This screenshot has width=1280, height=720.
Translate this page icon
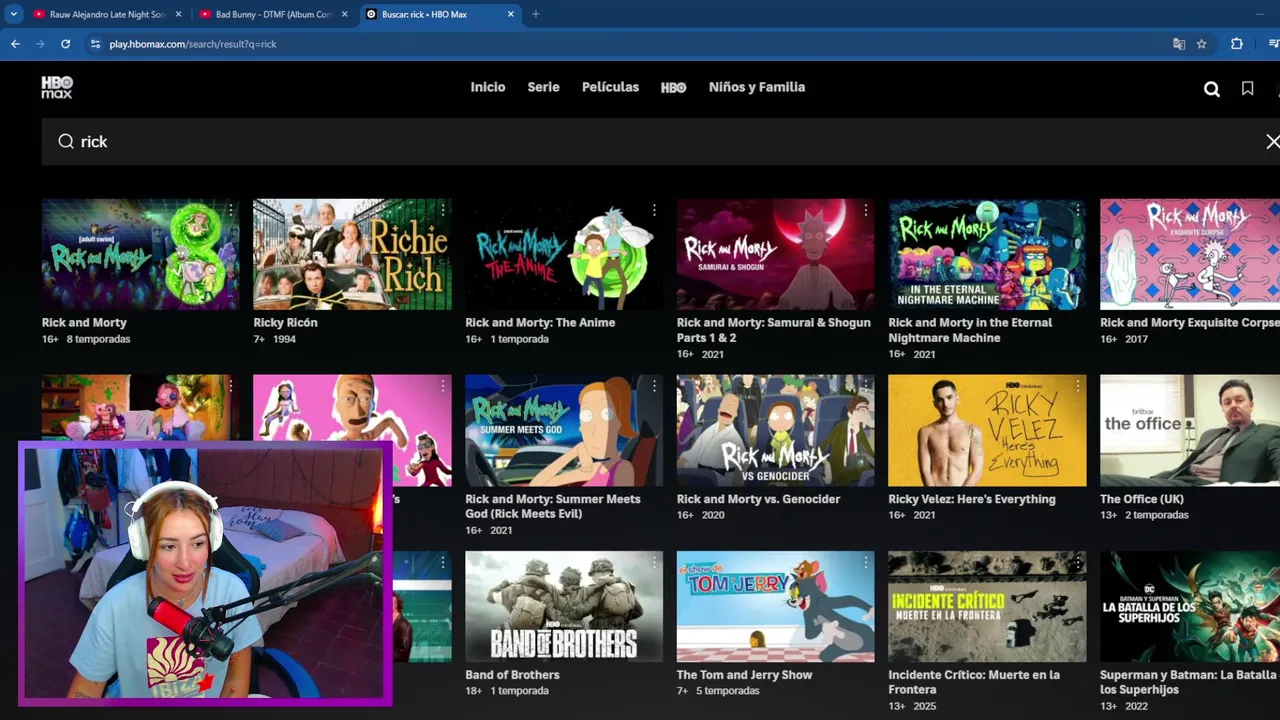coord(1178,44)
